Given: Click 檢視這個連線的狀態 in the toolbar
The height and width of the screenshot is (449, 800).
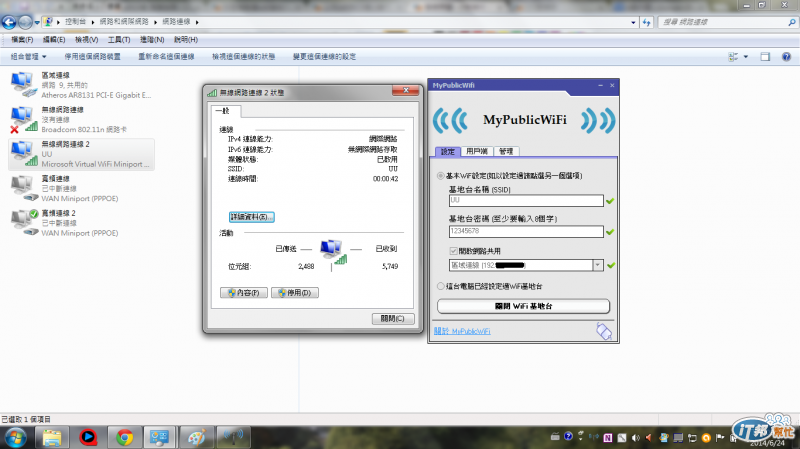Looking at the screenshot, I should click(243, 57).
